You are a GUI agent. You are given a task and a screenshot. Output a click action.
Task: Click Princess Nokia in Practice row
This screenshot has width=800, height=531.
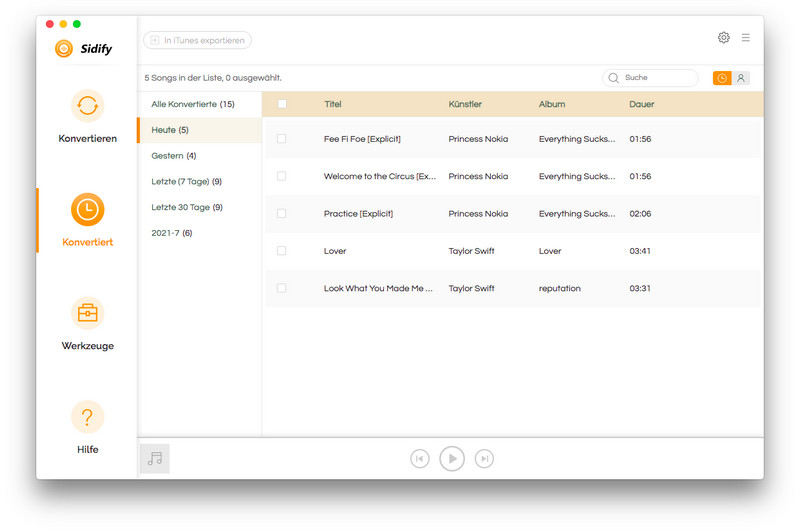tap(478, 213)
